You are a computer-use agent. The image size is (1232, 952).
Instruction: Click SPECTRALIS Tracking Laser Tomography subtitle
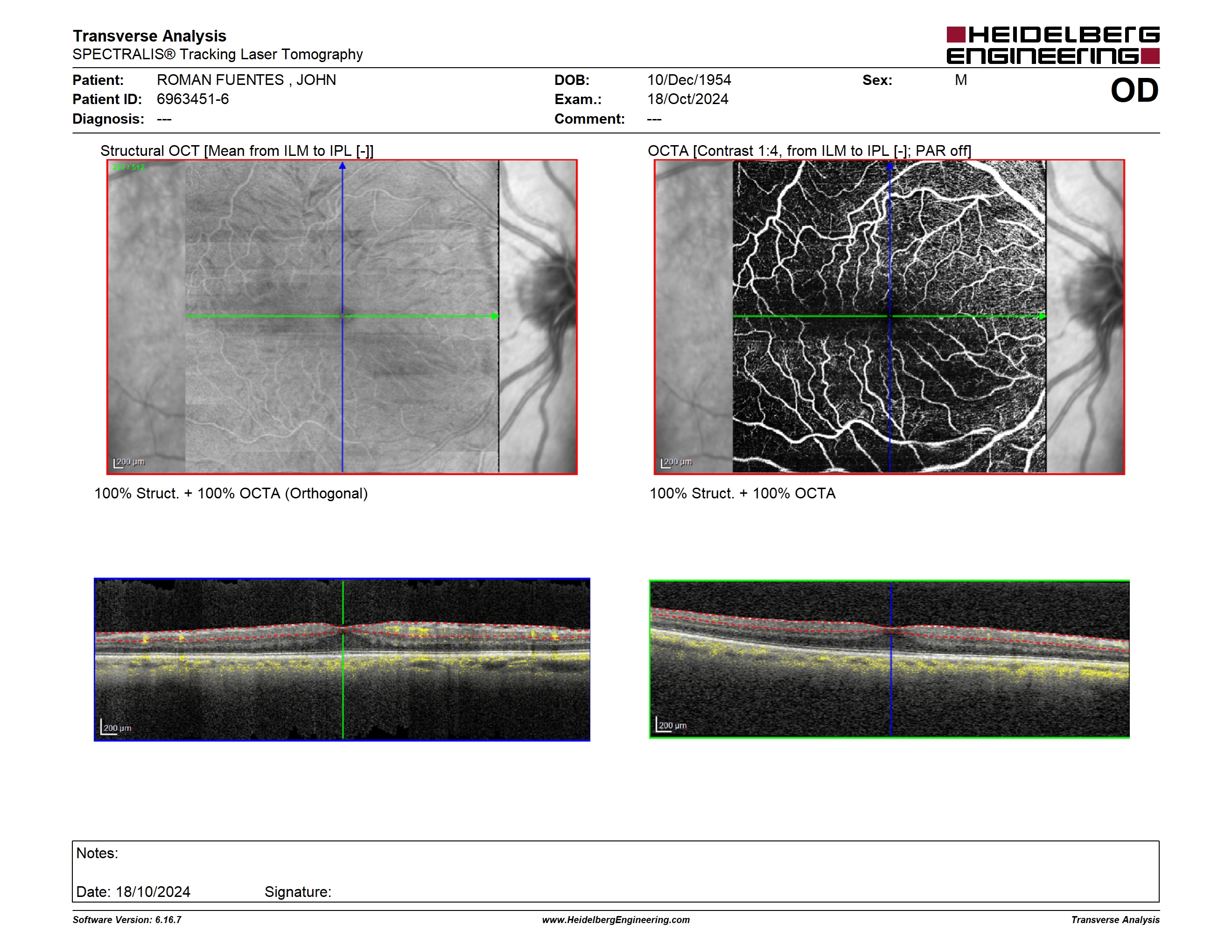pyautogui.click(x=218, y=54)
